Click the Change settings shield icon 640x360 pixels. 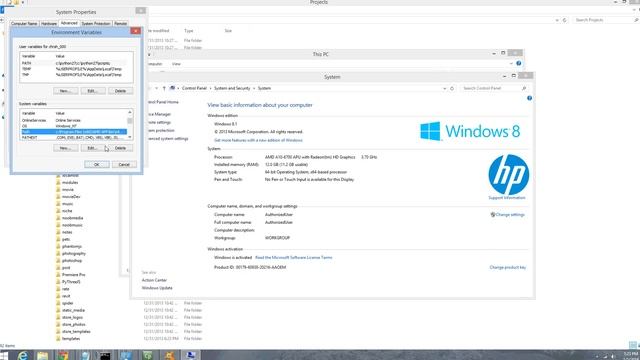click(x=493, y=214)
